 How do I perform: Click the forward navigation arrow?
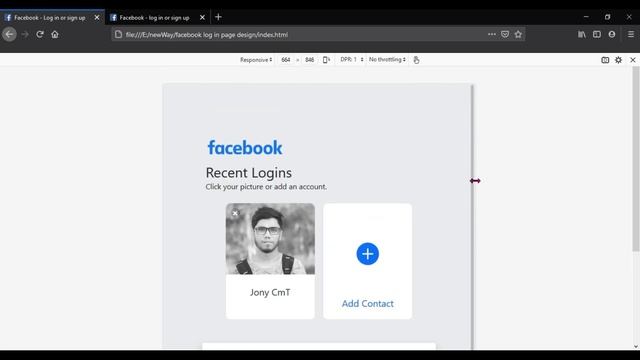[x=25, y=34]
